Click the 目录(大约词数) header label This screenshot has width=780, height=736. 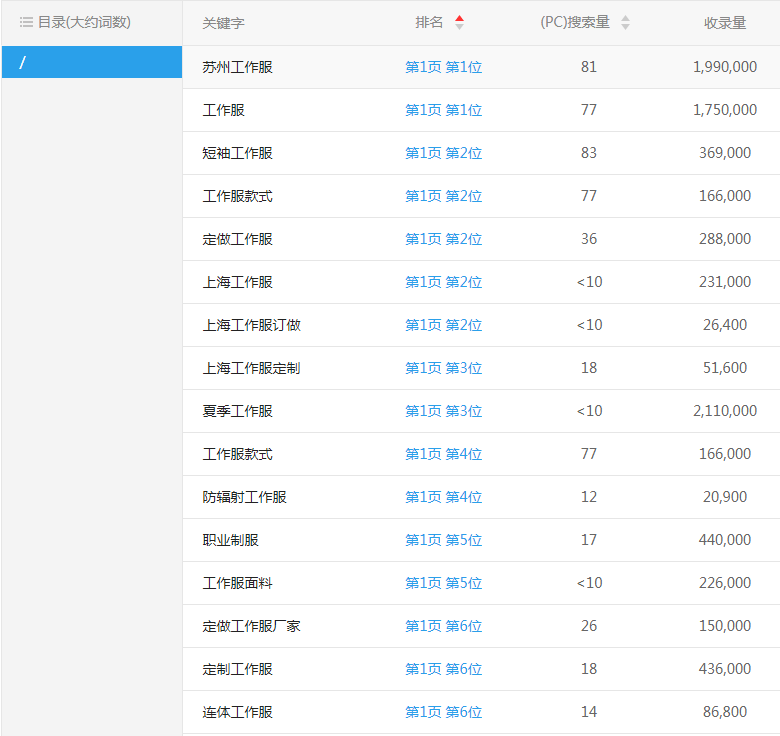pyautogui.click(x=84, y=22)
